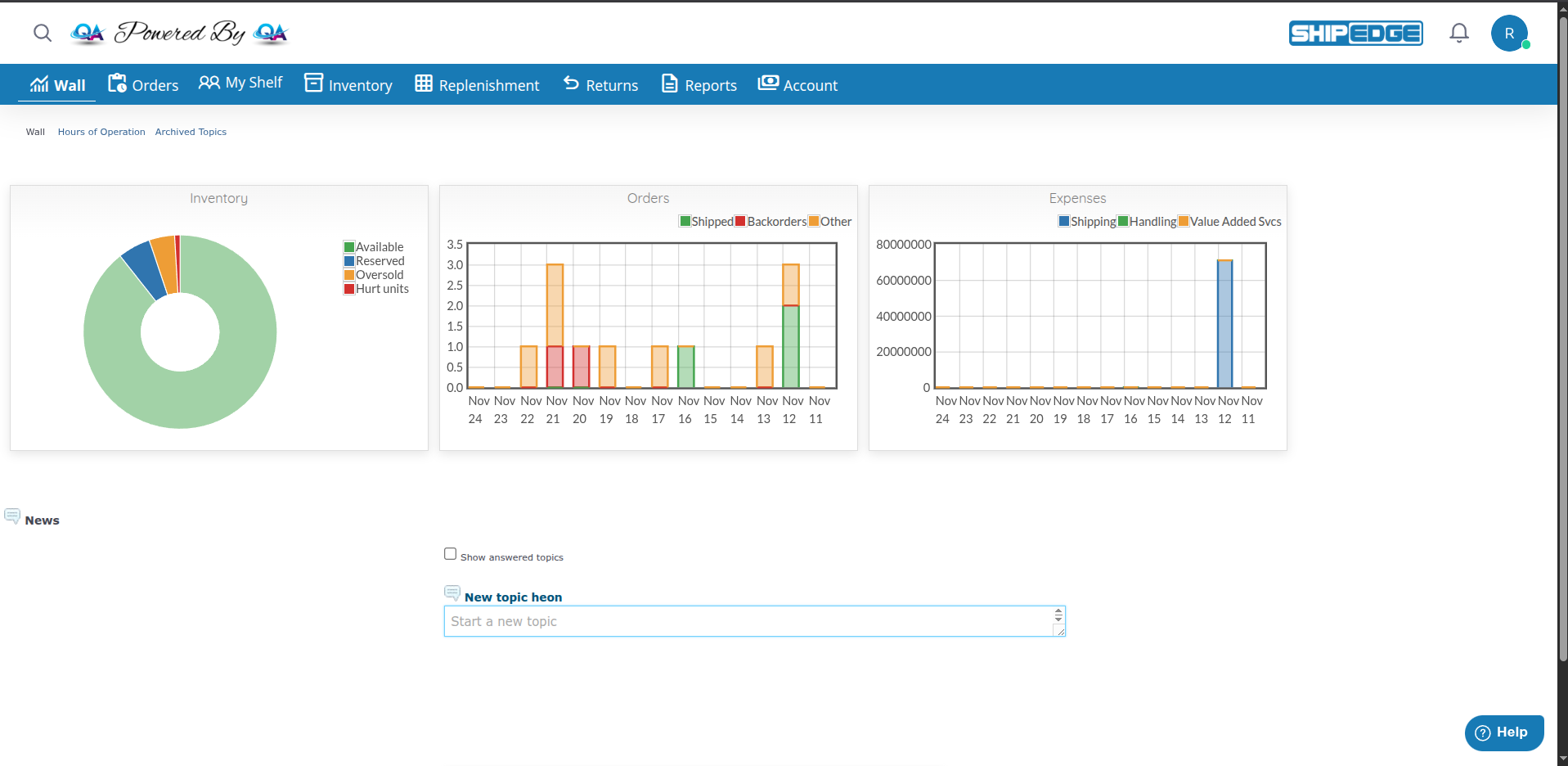The width and height of the screenshot is (1568, 766).
Task: Open the Orders menu
Action: tap(143, 85)
